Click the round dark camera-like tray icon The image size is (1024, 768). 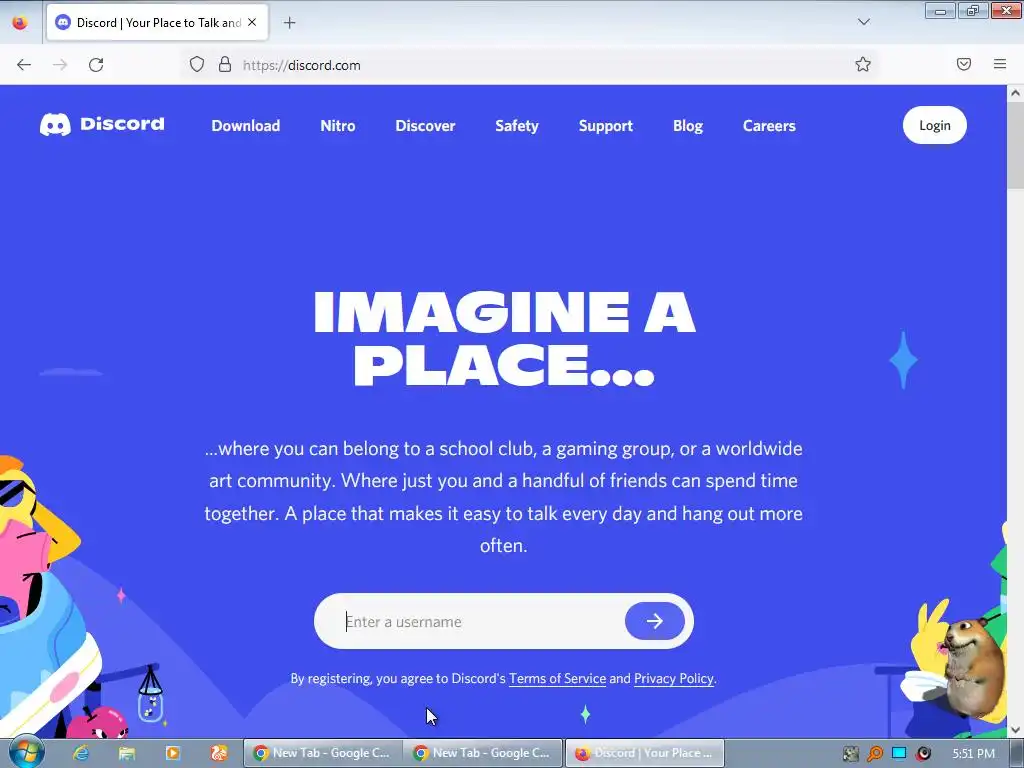923,754
